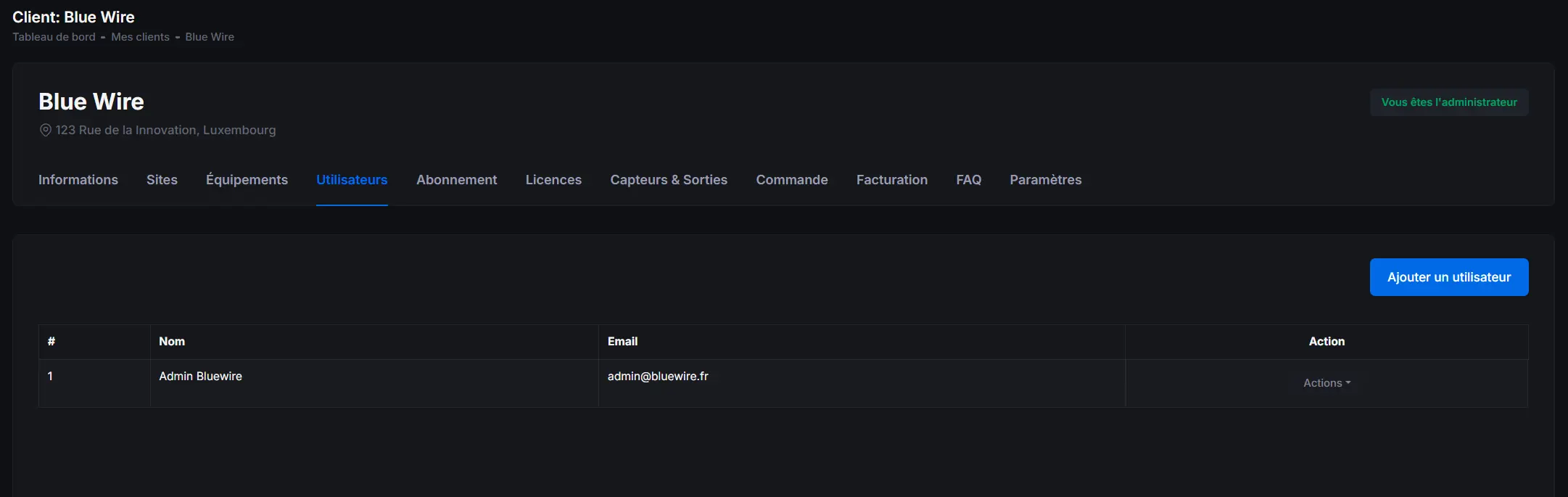Show the Abonnement tab

[456, 180]
